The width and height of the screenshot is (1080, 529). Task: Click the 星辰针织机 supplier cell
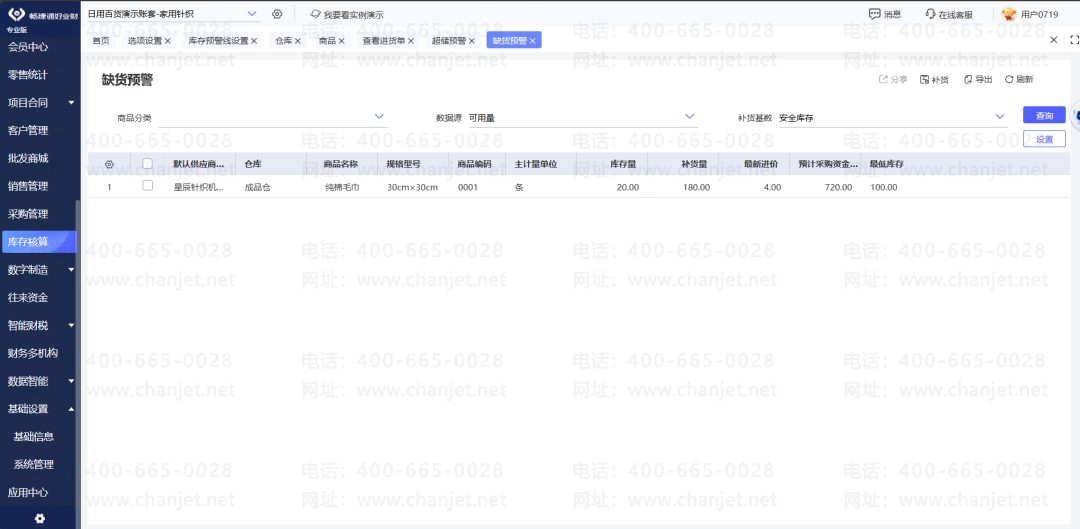click(x=199, y=187)
